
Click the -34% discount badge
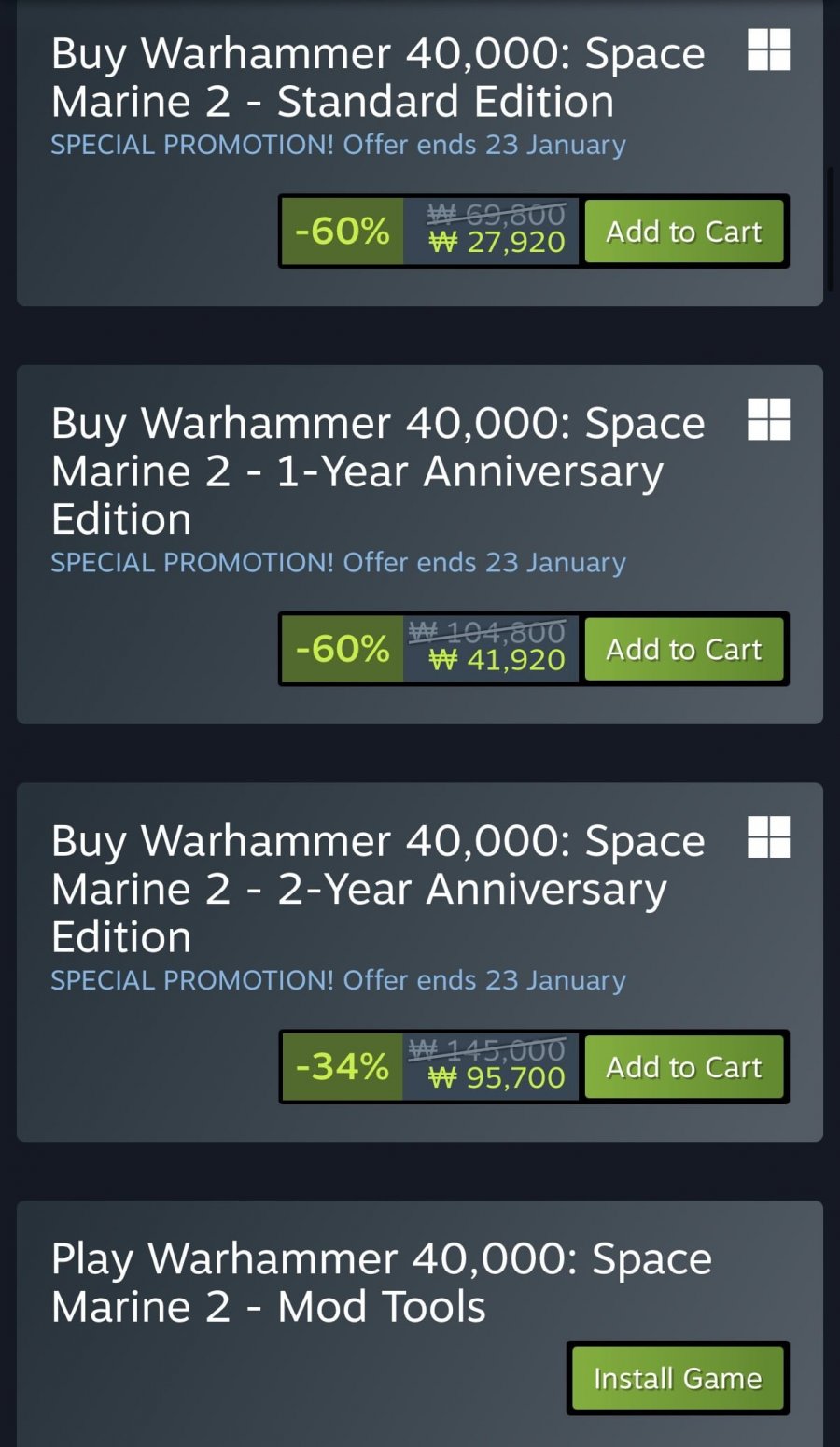point(343,1067)
